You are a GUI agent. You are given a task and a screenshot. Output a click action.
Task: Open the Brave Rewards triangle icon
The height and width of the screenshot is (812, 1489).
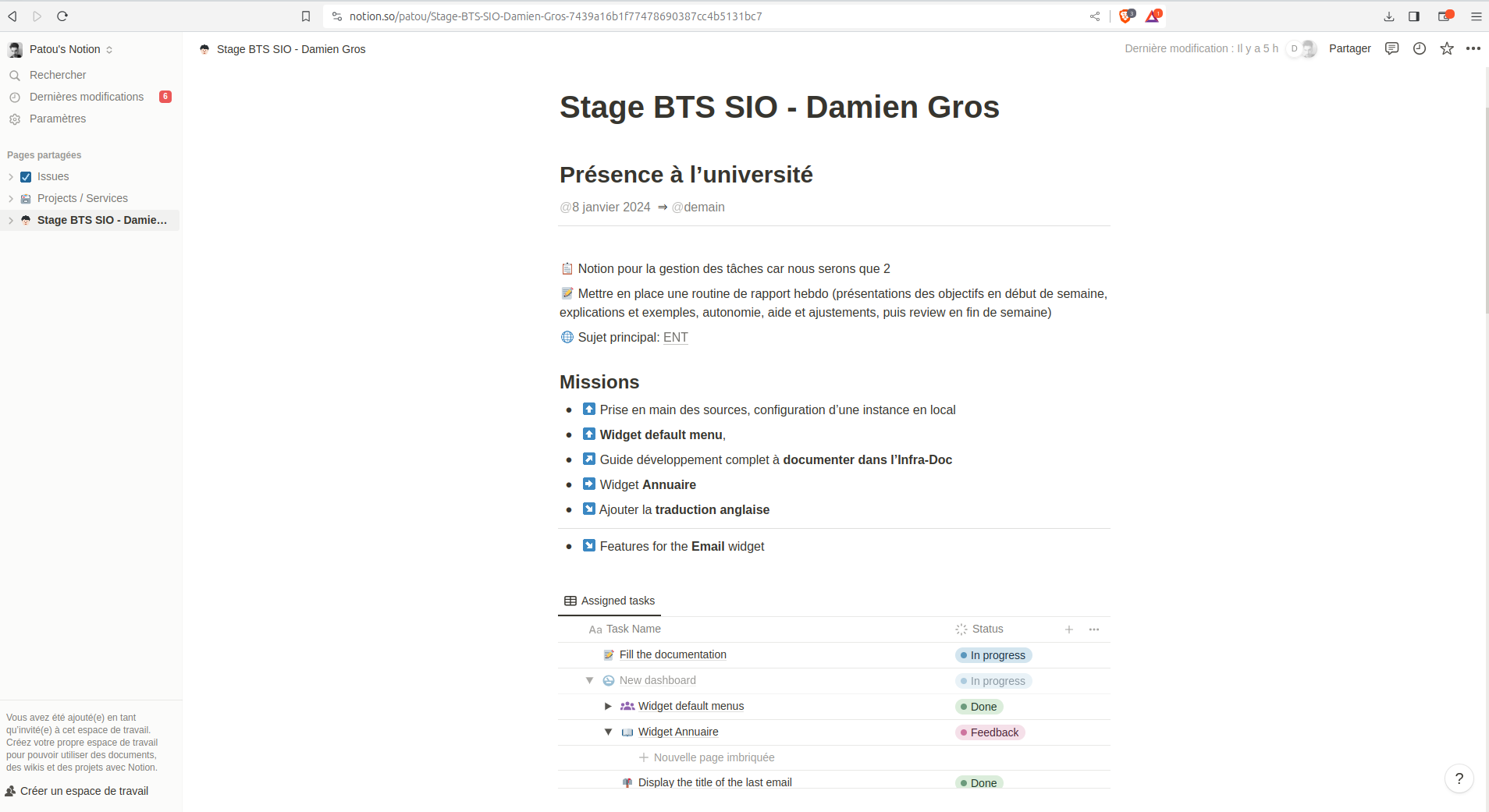tap(1153, 16)
